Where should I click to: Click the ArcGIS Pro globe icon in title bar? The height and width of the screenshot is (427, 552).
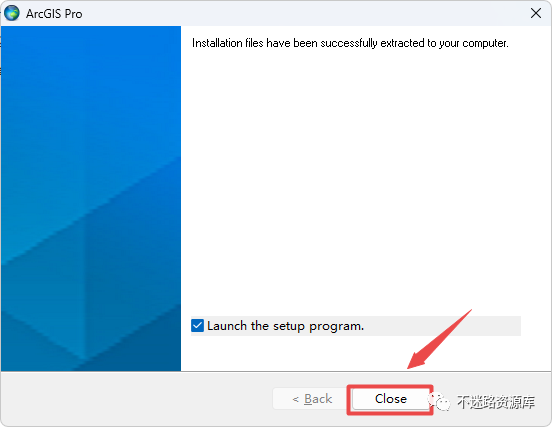click(x=12, y=13)
